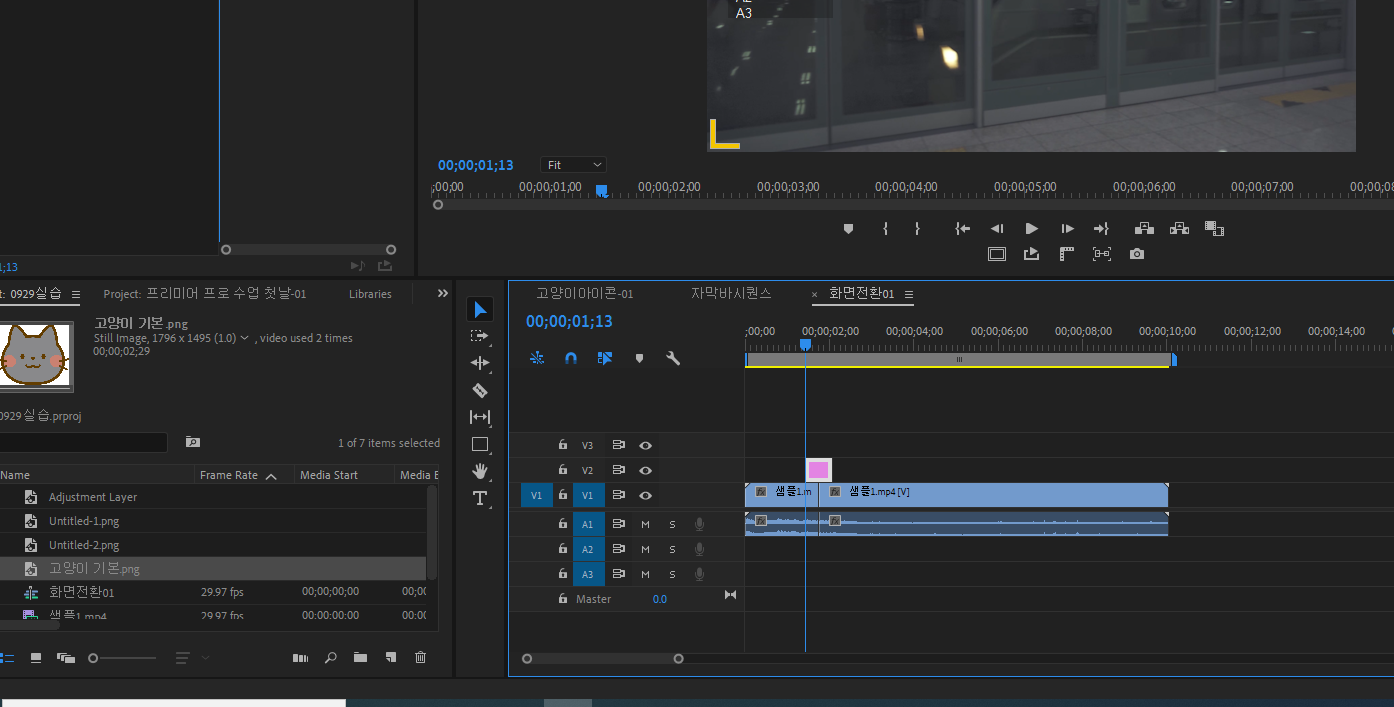
Task: Click the Export Frame camera icon
Action: pyautogui.click(x=1137, y=254)
